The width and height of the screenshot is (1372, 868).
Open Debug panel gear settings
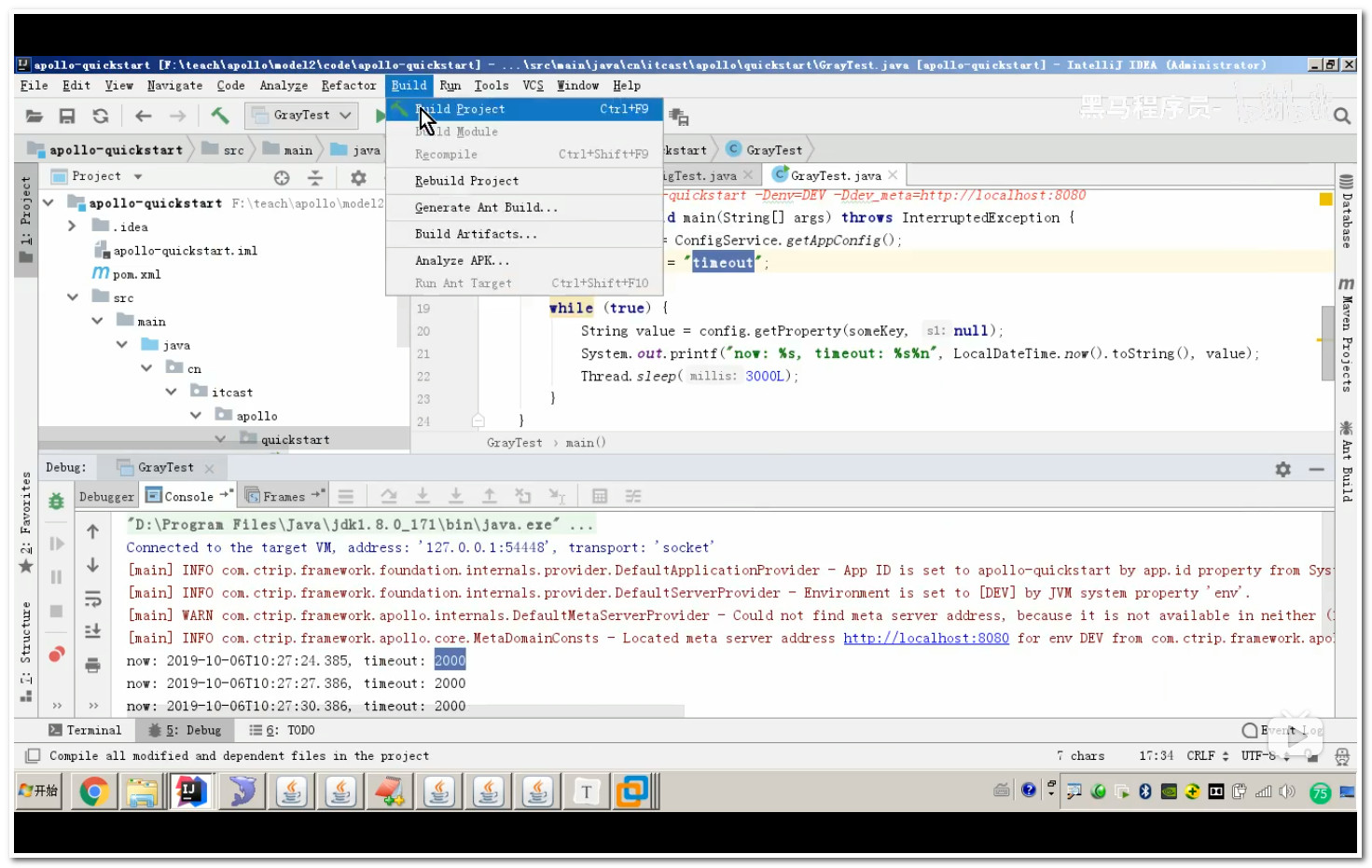click(x=1283, y=469)
